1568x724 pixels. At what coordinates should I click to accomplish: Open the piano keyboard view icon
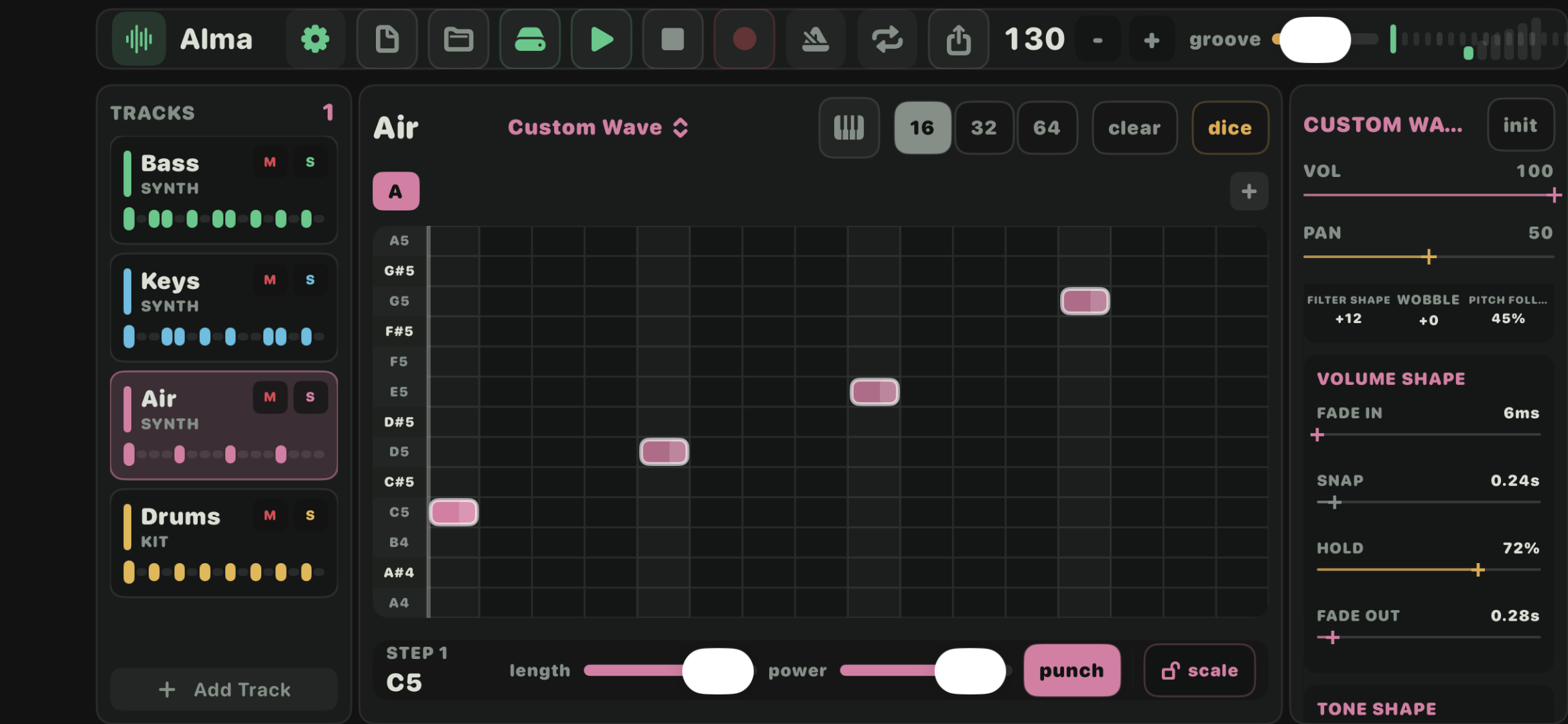click(x=848, y=127)
